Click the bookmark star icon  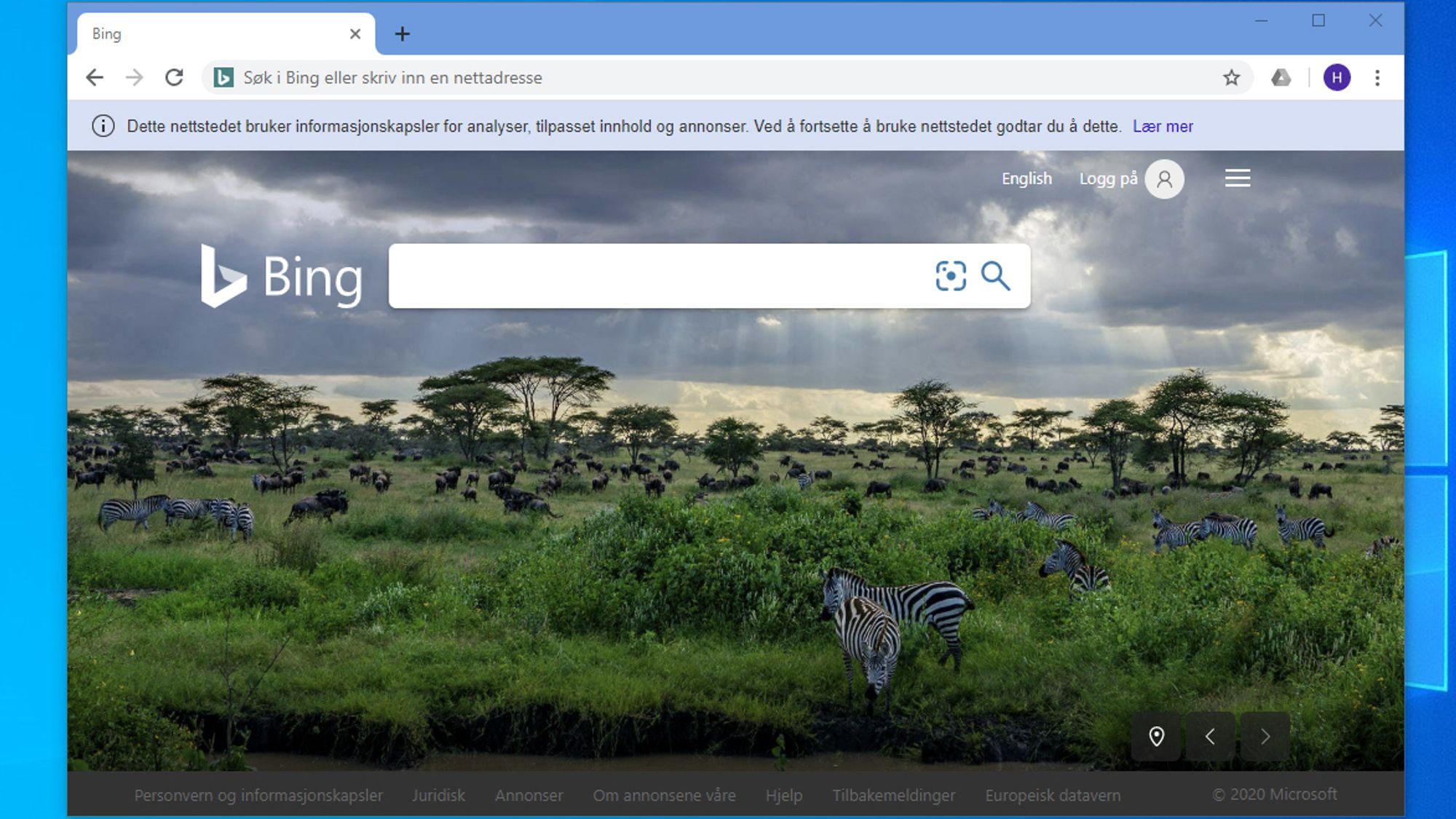click(x=1232, y=78)
